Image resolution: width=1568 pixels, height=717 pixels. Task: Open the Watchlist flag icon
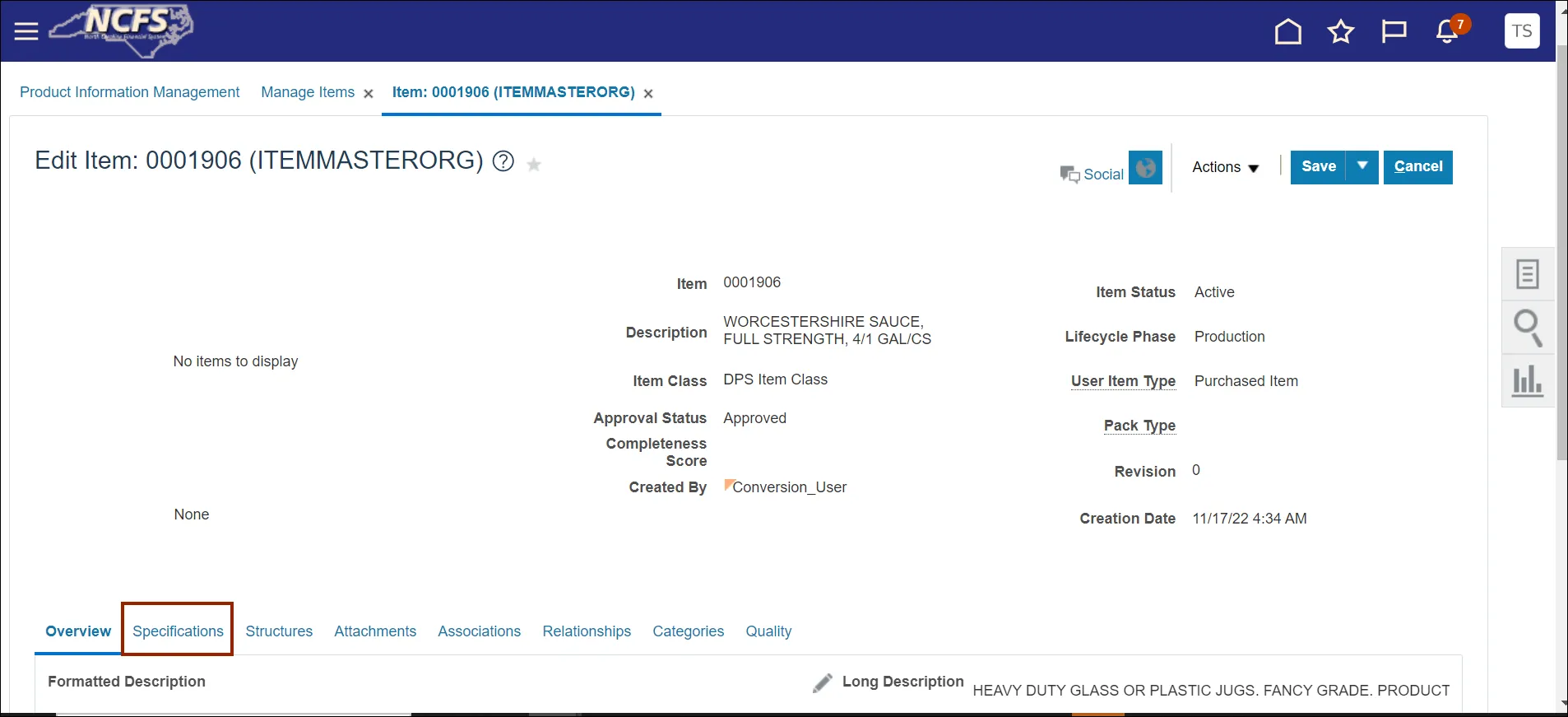pos(1394,31)
